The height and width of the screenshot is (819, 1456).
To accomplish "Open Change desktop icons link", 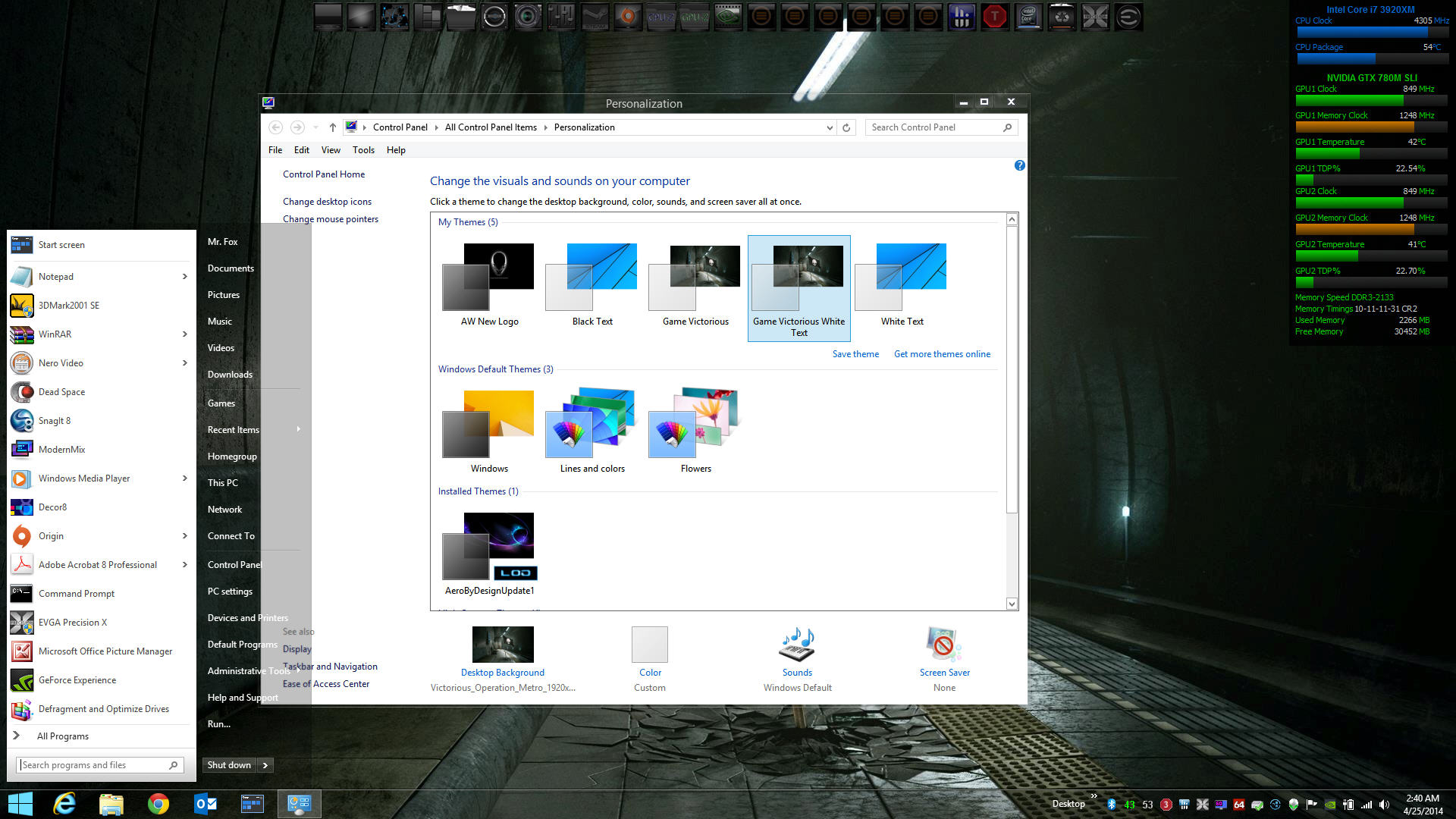I will tap(327, 202).
